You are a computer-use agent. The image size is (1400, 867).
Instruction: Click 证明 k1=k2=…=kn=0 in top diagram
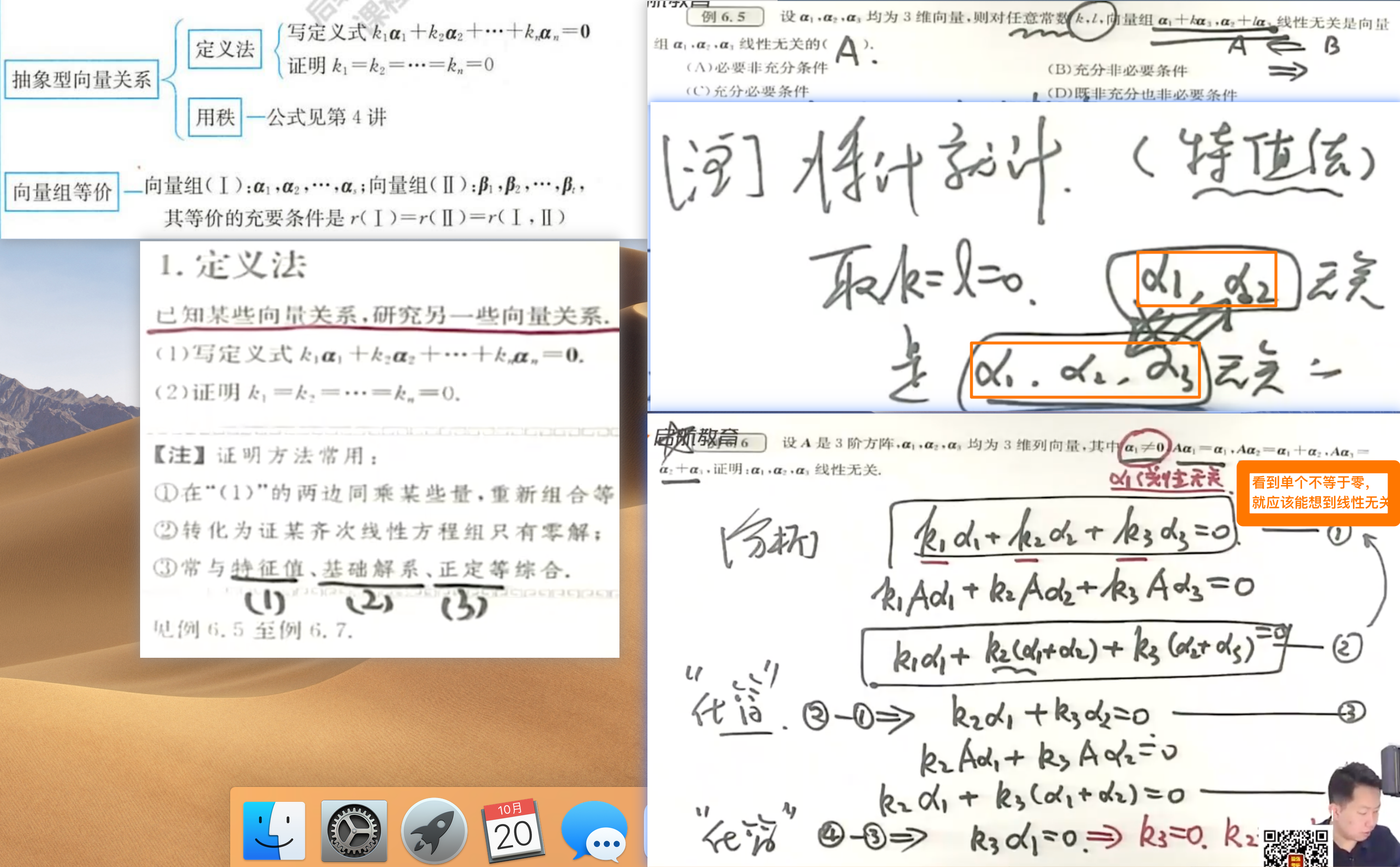click(x=390, y=66)
